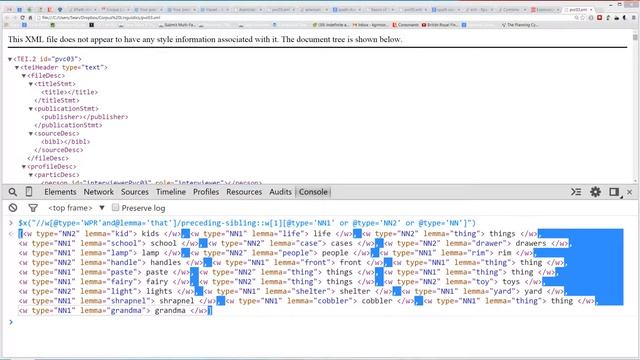This screenshot has width=640, height=360.
Task: Click the </titleStmt> closing tag
Action: point(57,100)
